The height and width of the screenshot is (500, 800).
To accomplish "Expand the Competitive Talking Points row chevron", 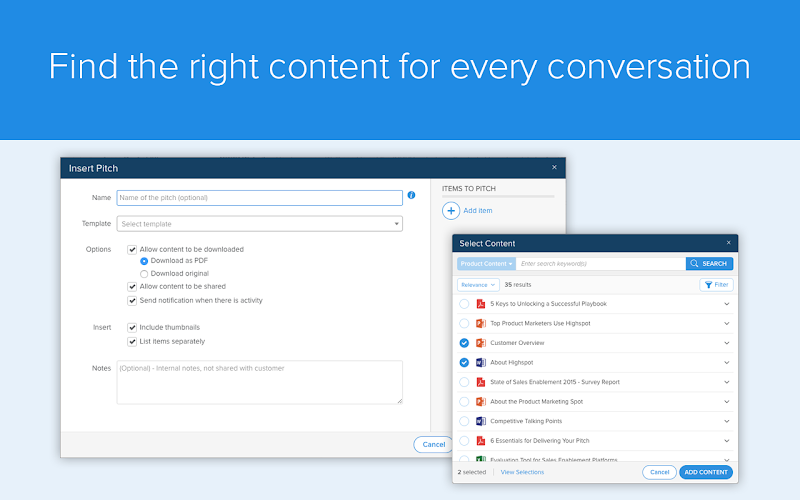I will pyautogui.click(x=727, y=421).
